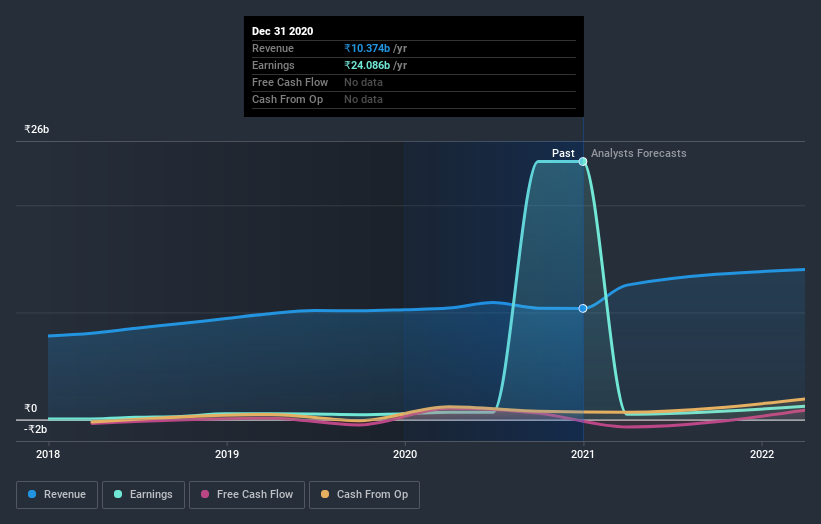The image size is (821, 524).
Task: Toggle the Cash From Op legend button
Action: [364, 495]
